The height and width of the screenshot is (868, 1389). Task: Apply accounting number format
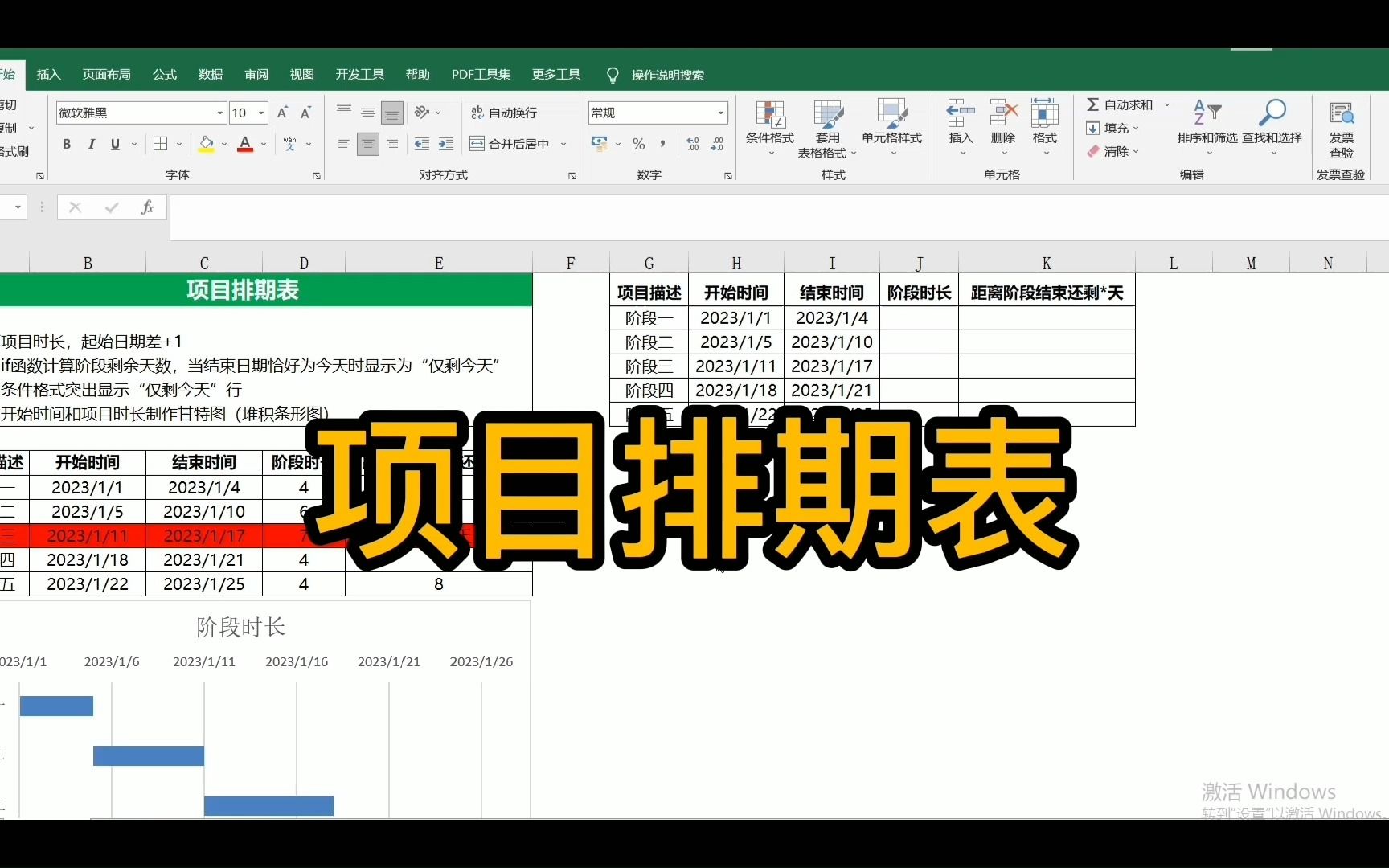600,144
